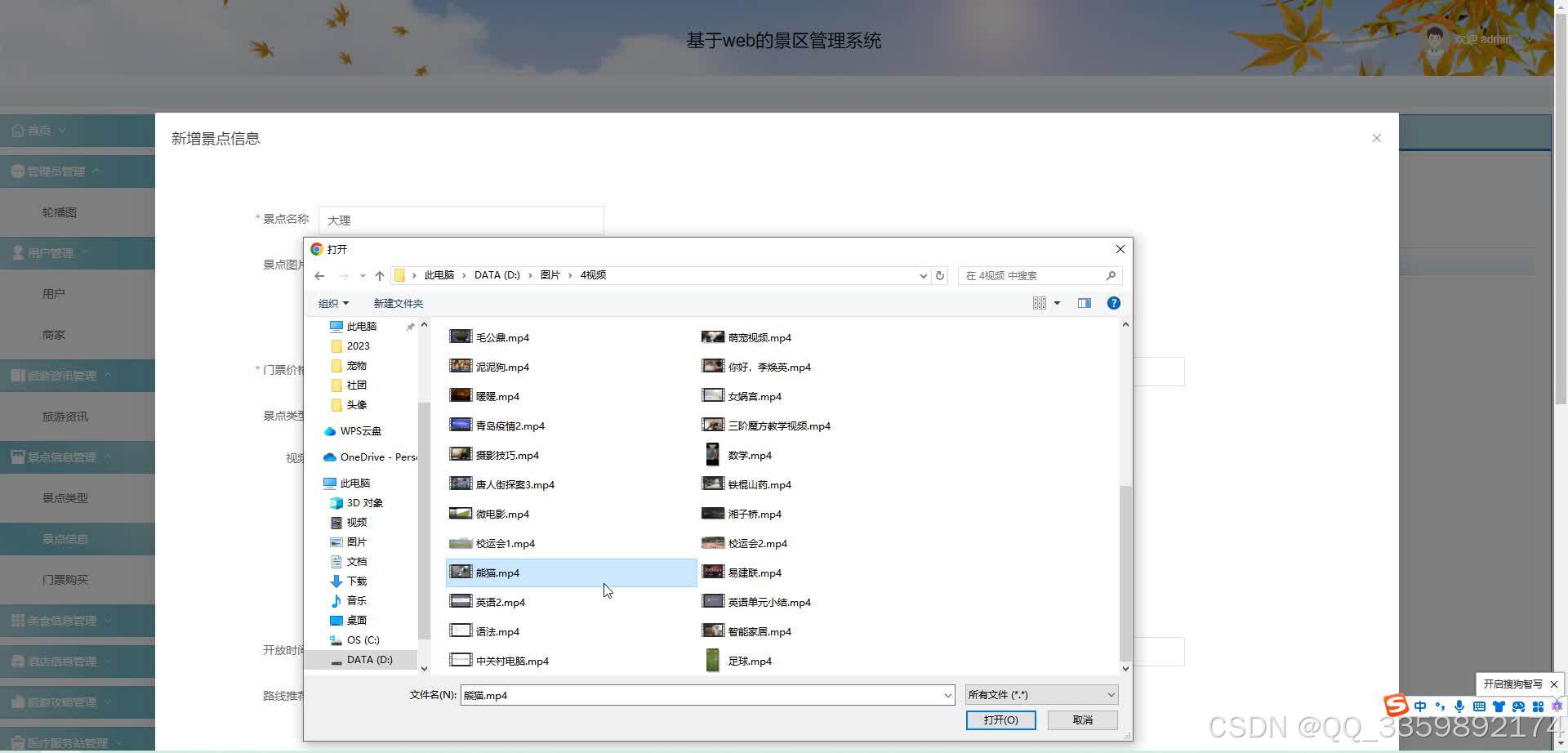Expand the address path history dropdown
This screenshot has height=753, width=1568.
click(x=923, y=276)
